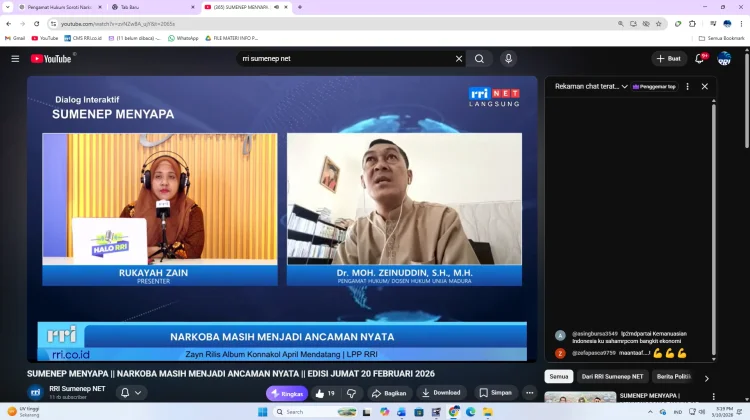Mute the playing tab's speaker icon
The height and width of the screenshot is (420, 750).
pos(276,7)
